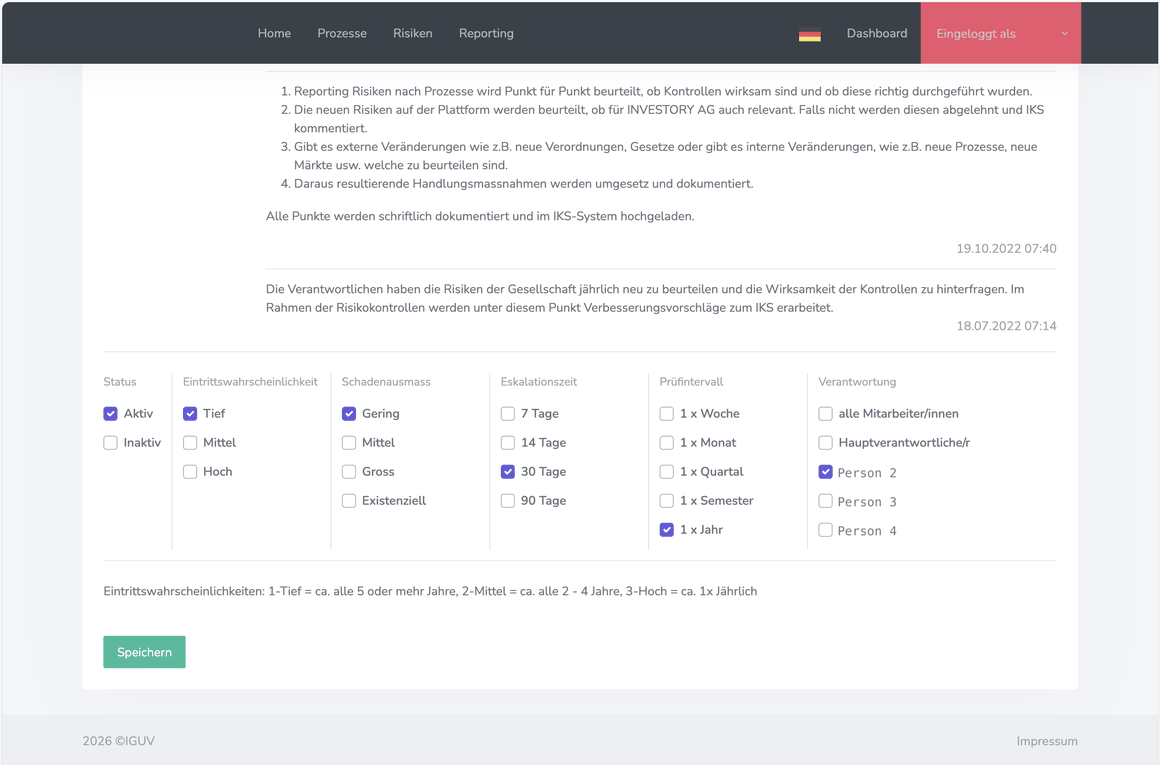Click the Speichern button
This screenshot has height=765, width=1160.
point(144,652)
